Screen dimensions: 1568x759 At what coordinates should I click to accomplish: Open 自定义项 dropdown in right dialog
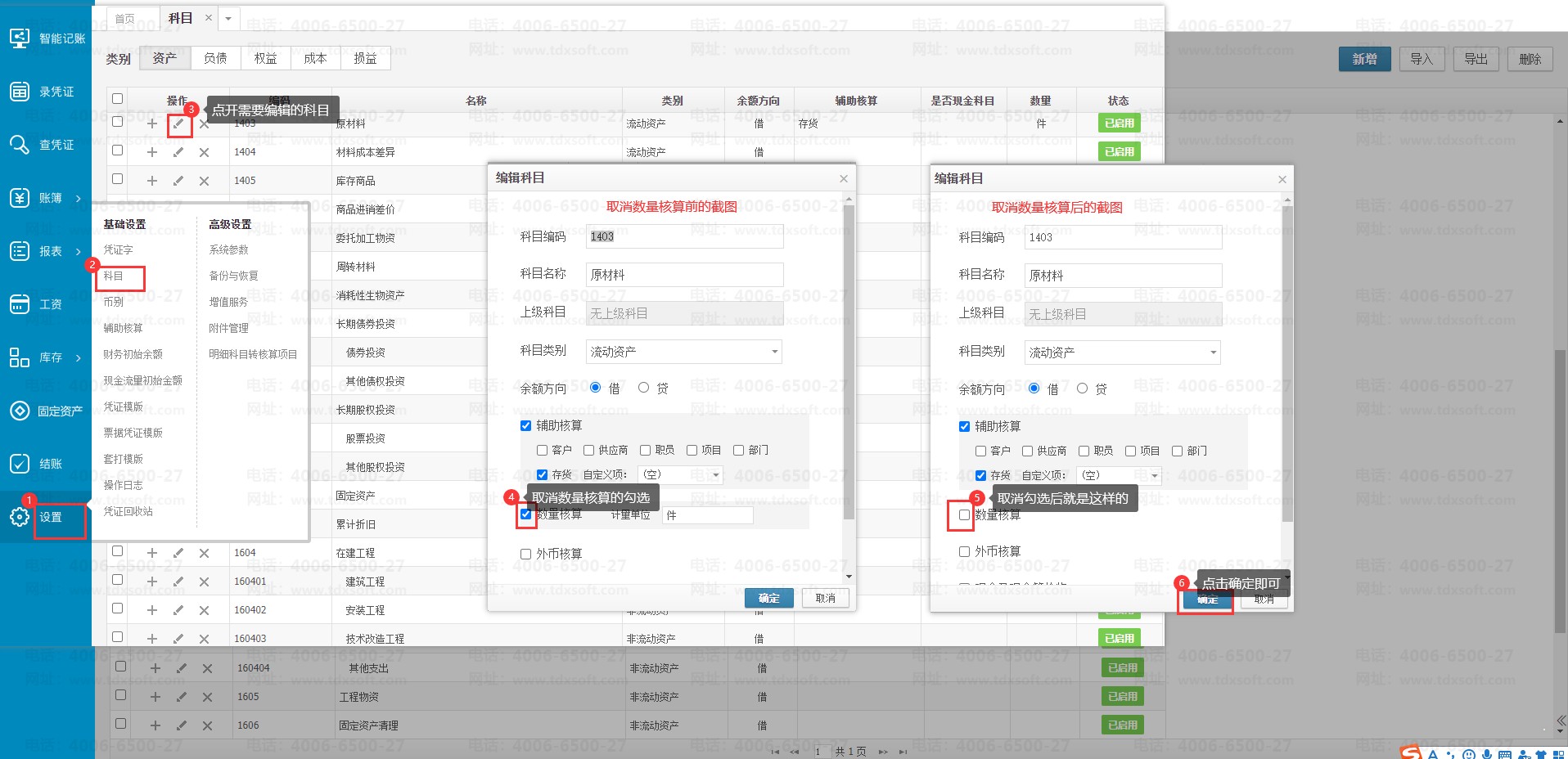(1119, 475)
